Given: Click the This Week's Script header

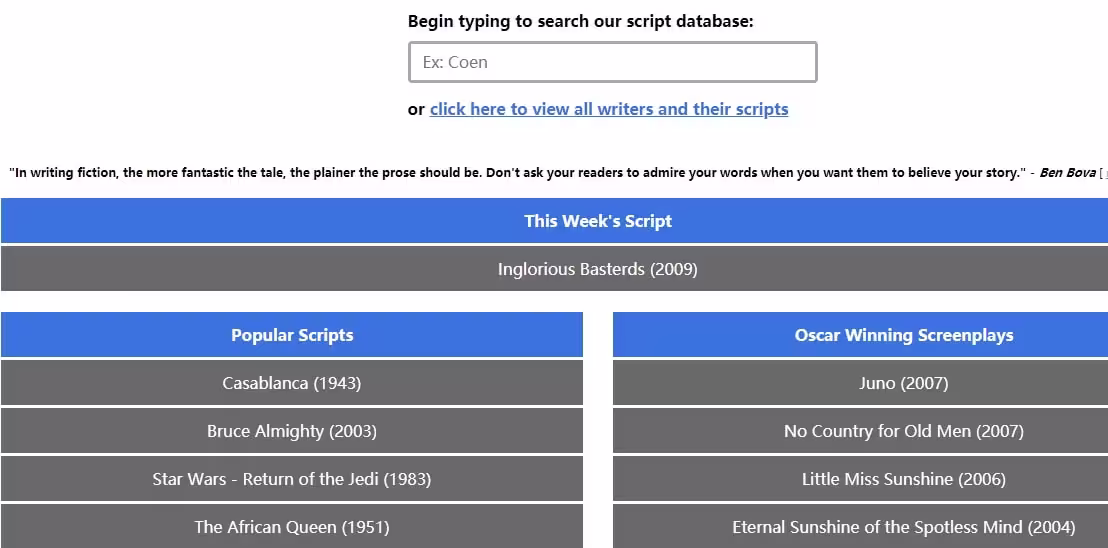Looking at the screenshot, I should (x=598, y=221).
